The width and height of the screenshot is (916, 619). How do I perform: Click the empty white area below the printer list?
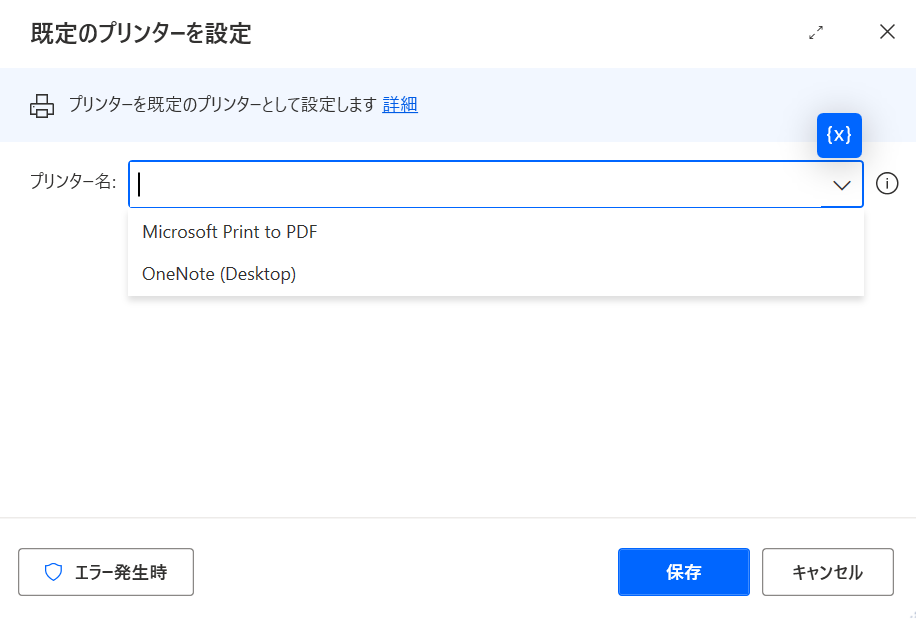point(458,409)
